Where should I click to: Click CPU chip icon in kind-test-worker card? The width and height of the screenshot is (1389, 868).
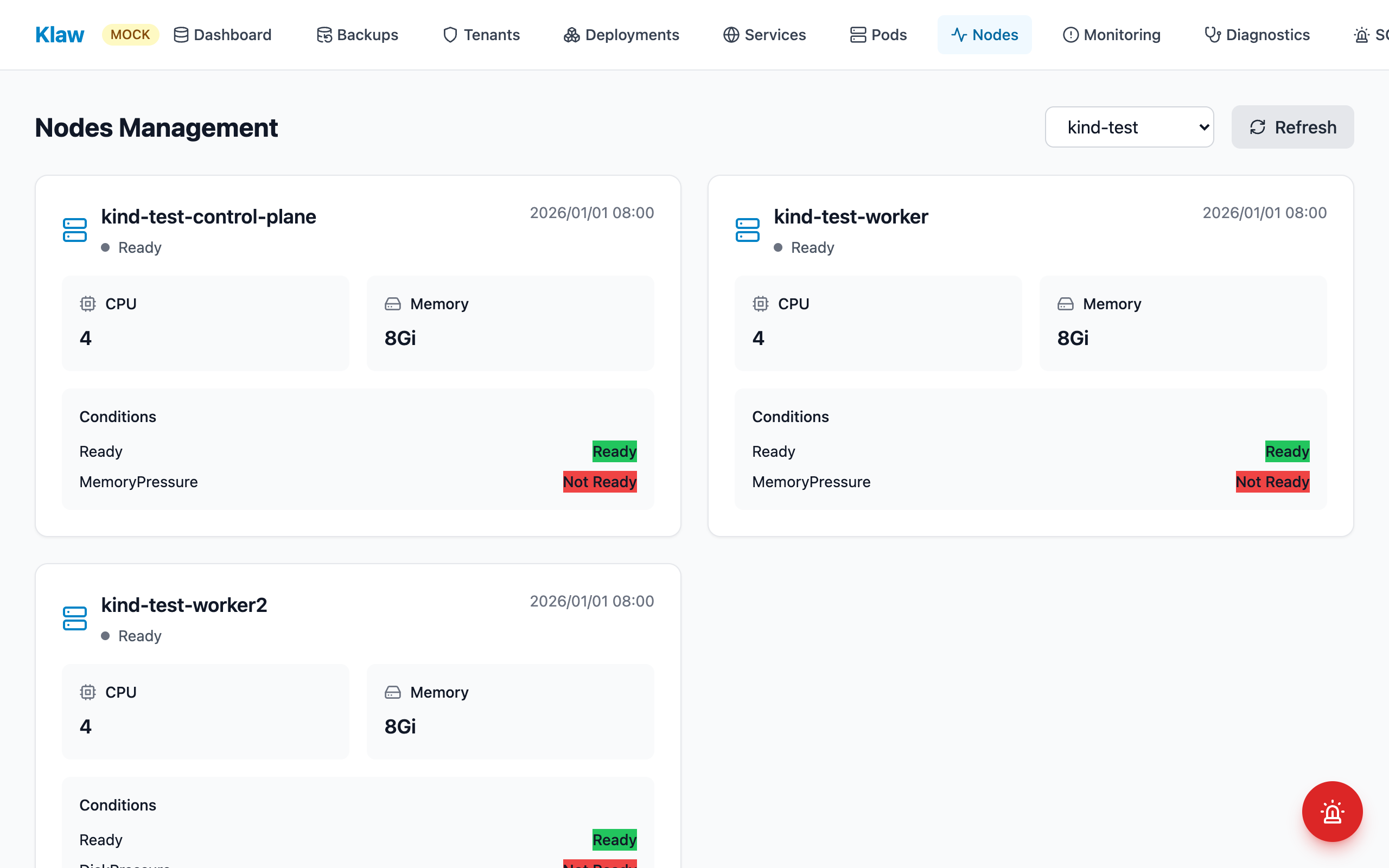point(761,304)
